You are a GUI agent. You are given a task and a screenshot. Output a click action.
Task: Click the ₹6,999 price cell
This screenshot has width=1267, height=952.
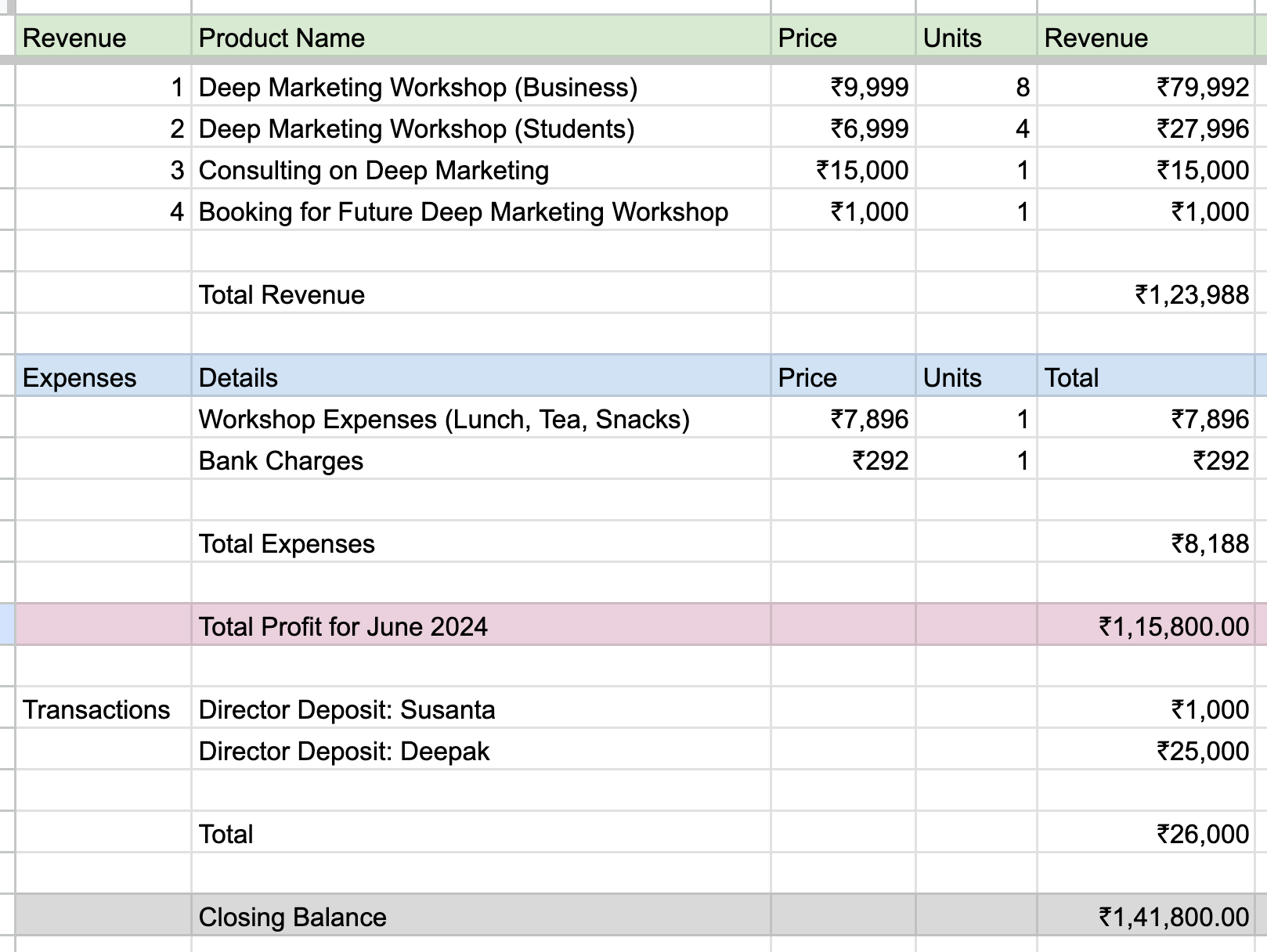point(843,128)
